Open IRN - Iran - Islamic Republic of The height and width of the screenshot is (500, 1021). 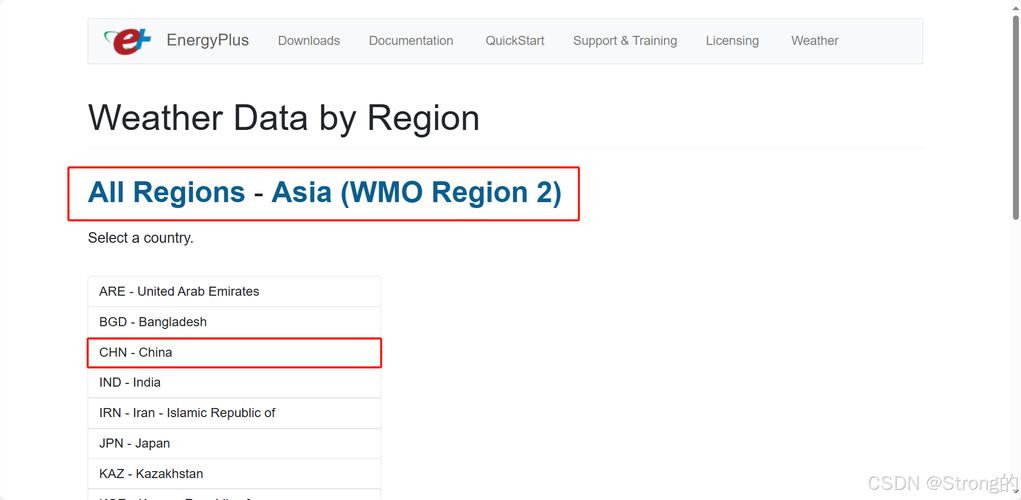234,413
